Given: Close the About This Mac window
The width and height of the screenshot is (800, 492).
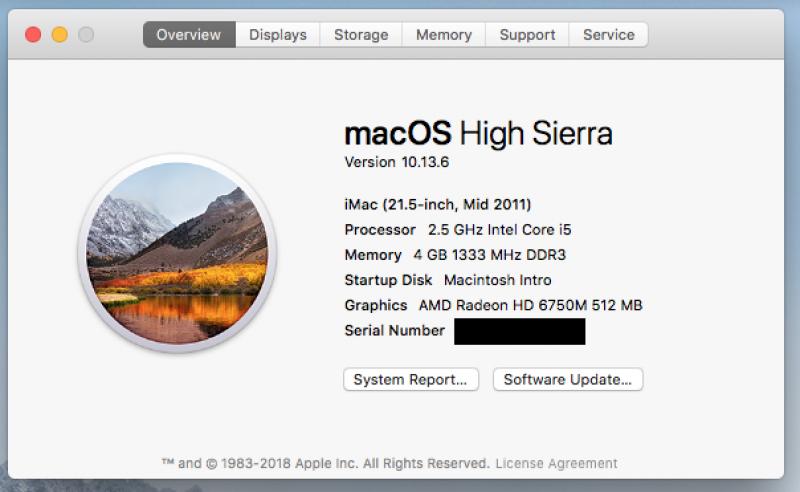Looking at the screenshot, I should click(x=33, y=35).
